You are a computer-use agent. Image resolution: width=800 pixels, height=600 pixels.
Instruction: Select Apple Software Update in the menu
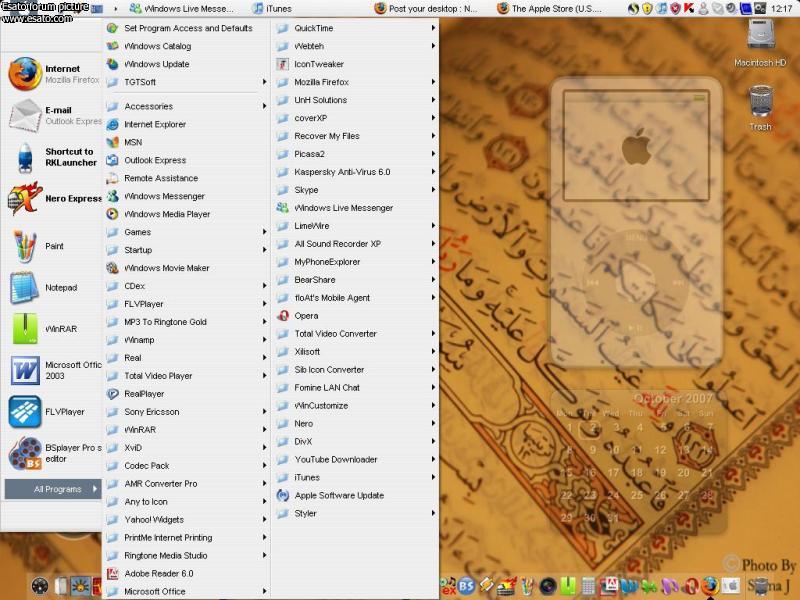[x=356, y=495]
